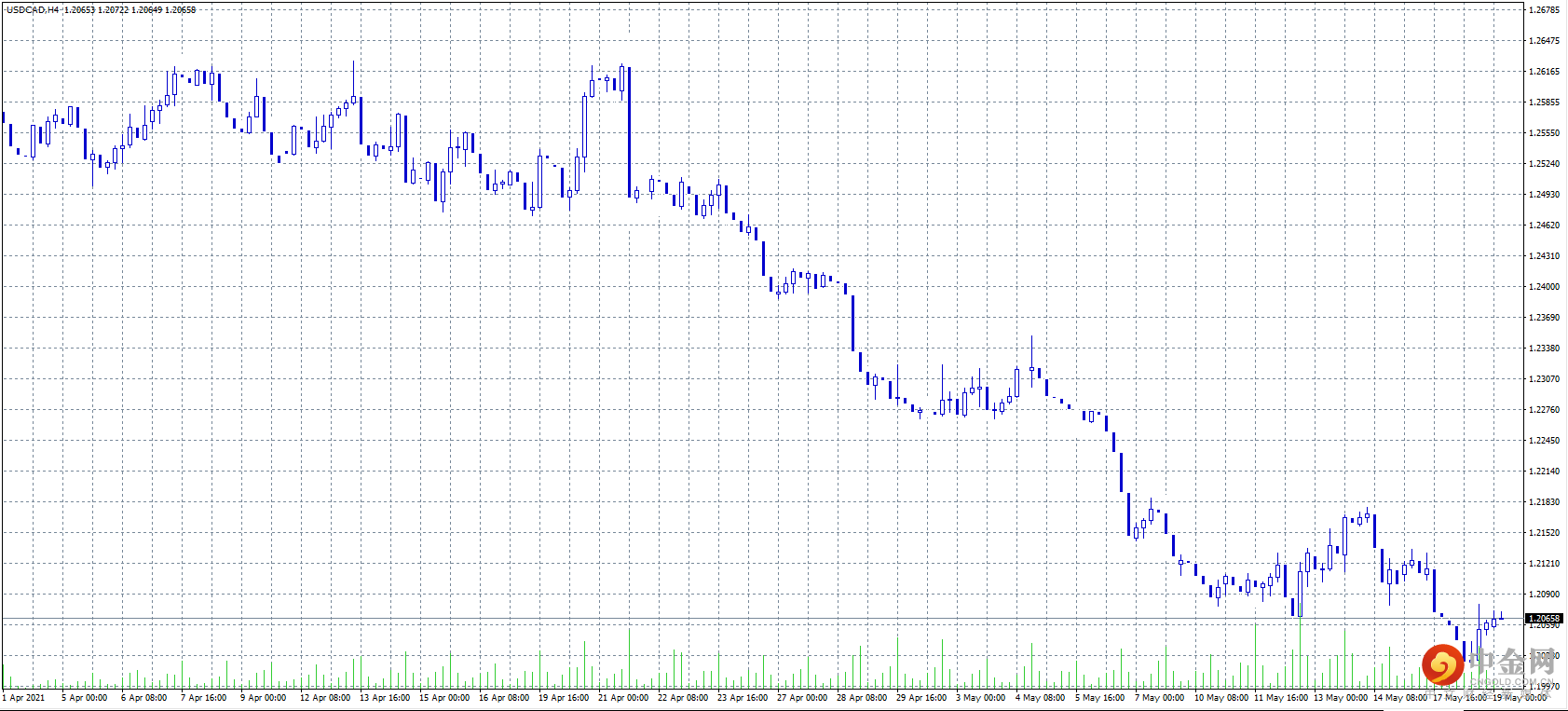Click the 1.26785 price axis label
This screenshot has width=1568, height=711.
click(x=1544, y=10)
